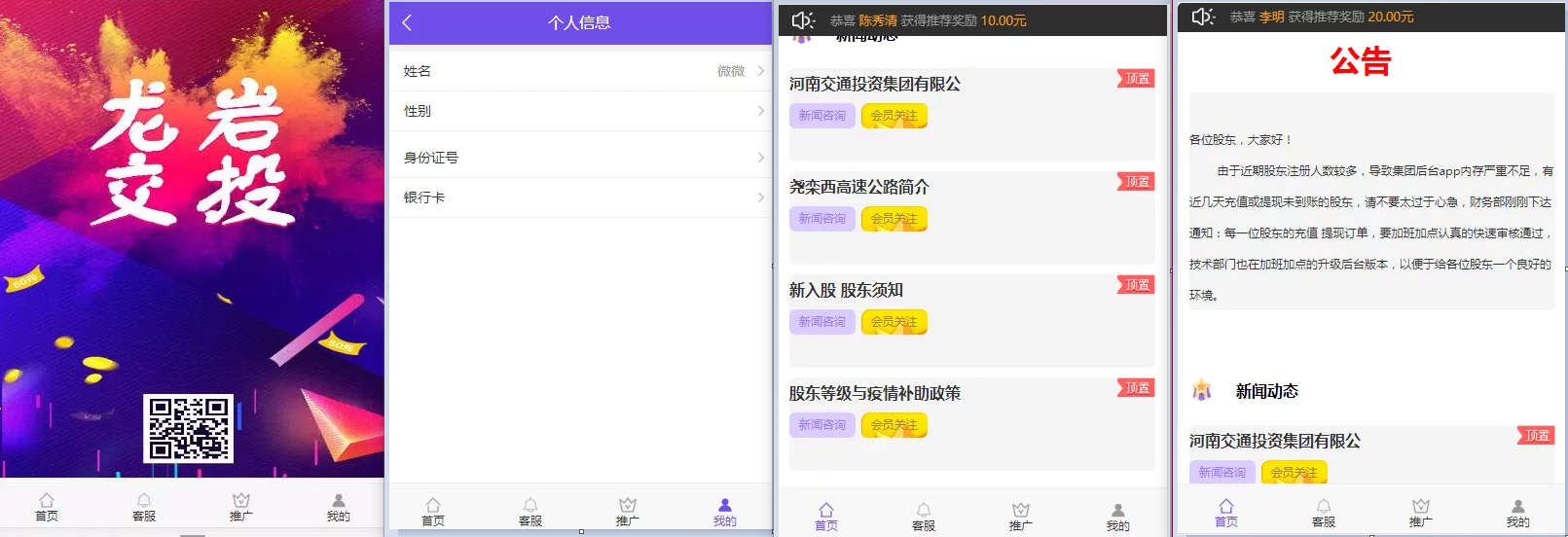Click 顶置 tag on 河南交通投资集团 below 公告
This screenshot has width=1568, height=537.
point(1537,435)
